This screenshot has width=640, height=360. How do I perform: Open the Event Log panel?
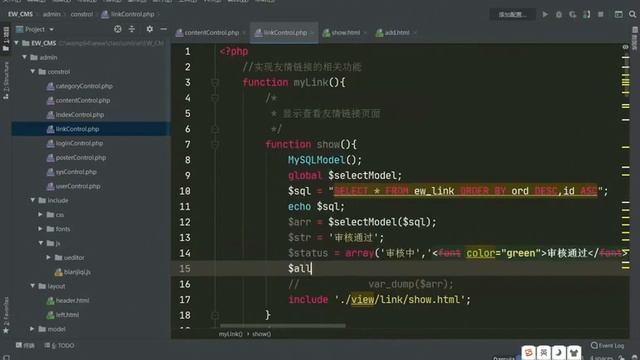click(607, 345)
